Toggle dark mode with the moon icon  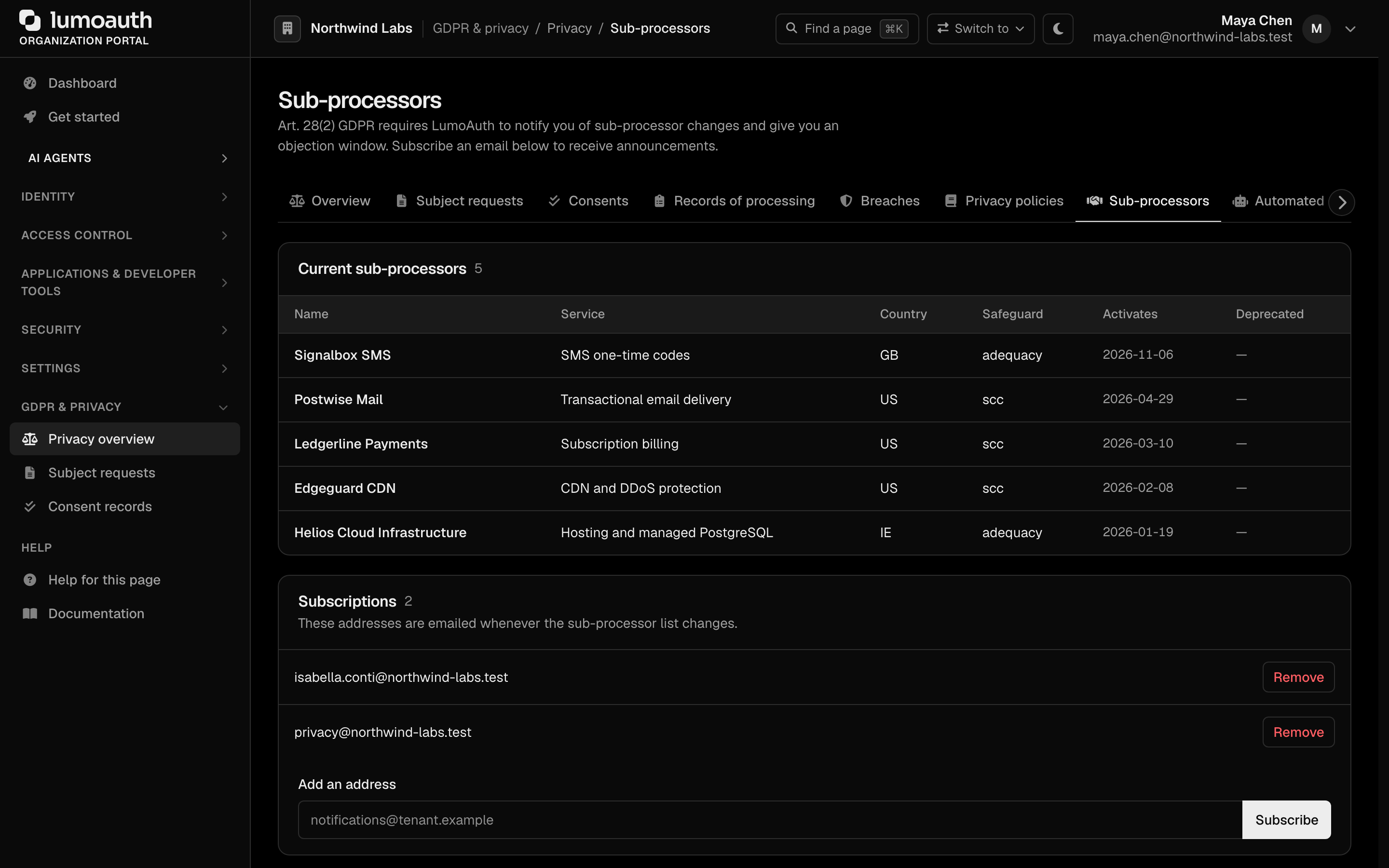1058,29
